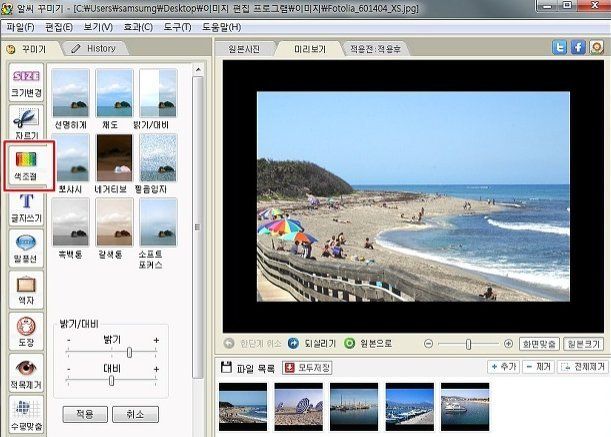Open the 파일(F) menu
611x437 pixels.
point(21,27)
